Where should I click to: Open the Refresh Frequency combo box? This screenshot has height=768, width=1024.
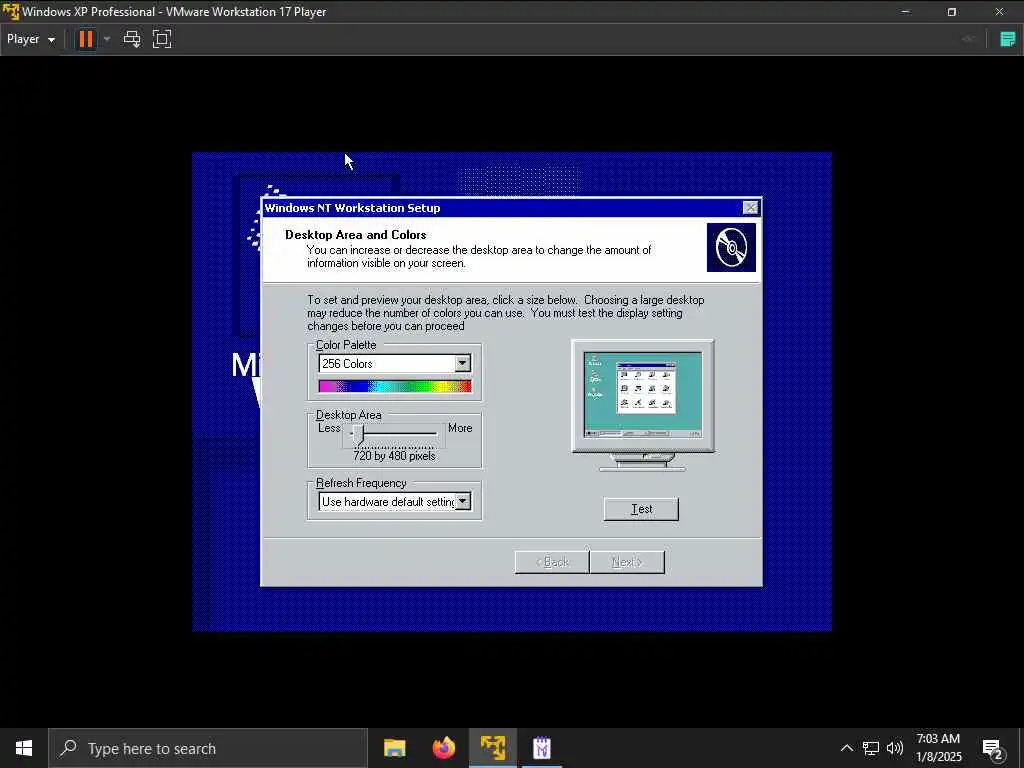(394, 502)
